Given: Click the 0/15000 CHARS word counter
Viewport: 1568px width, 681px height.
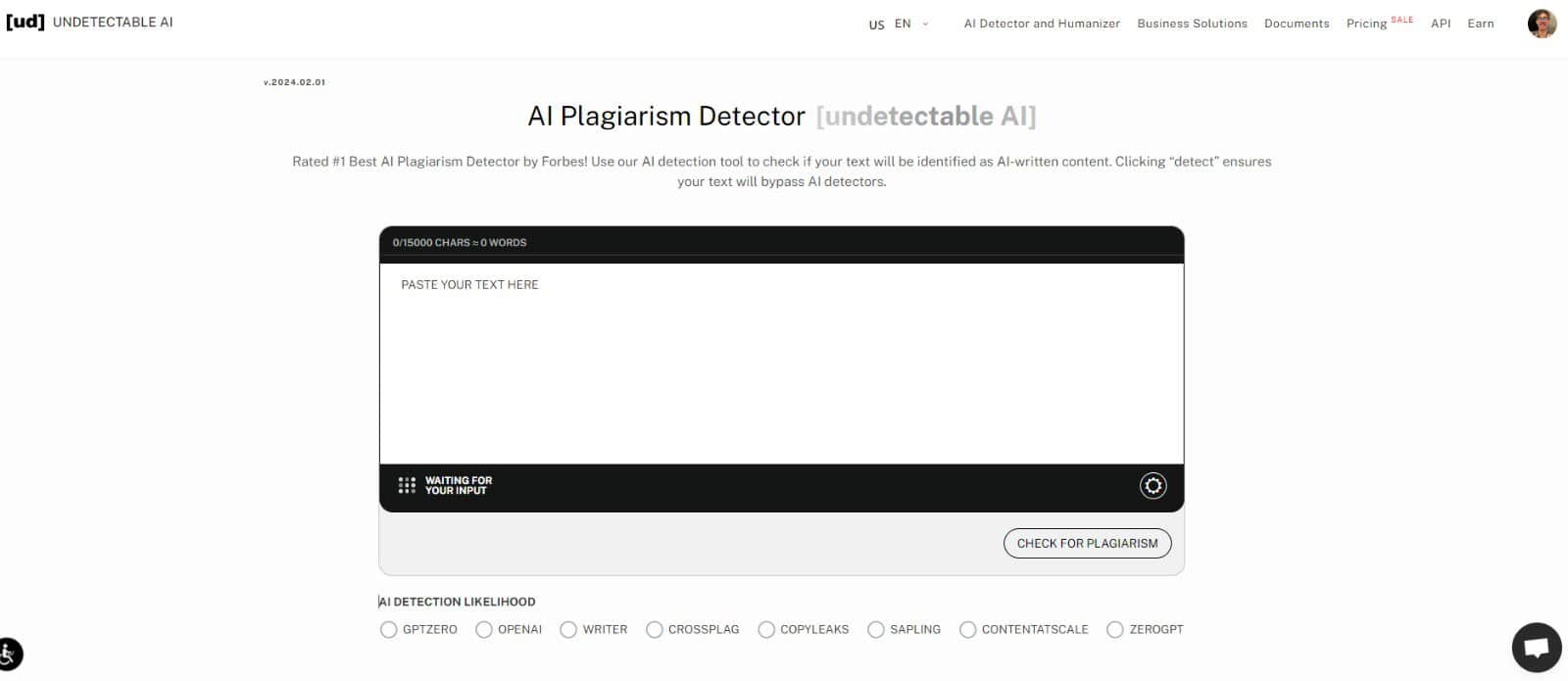Looking at the screenshot, I should click(x=460, y=242).
